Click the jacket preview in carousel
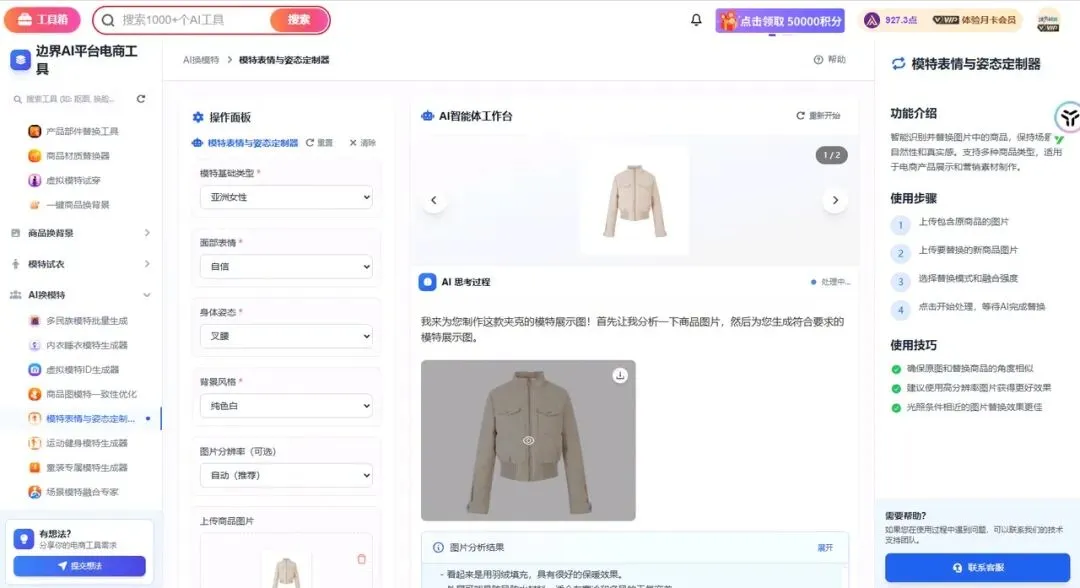This screenshot has height=588, width=1080. click(634, 201)
